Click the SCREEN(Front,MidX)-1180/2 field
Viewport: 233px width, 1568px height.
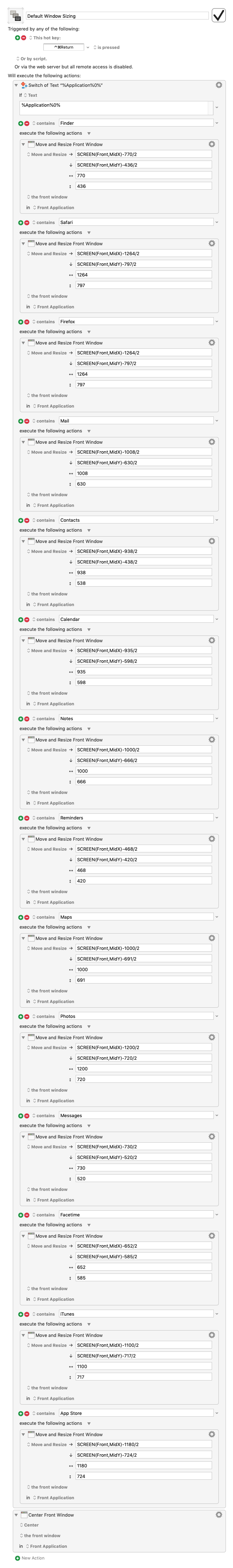tap(143, 1444)
